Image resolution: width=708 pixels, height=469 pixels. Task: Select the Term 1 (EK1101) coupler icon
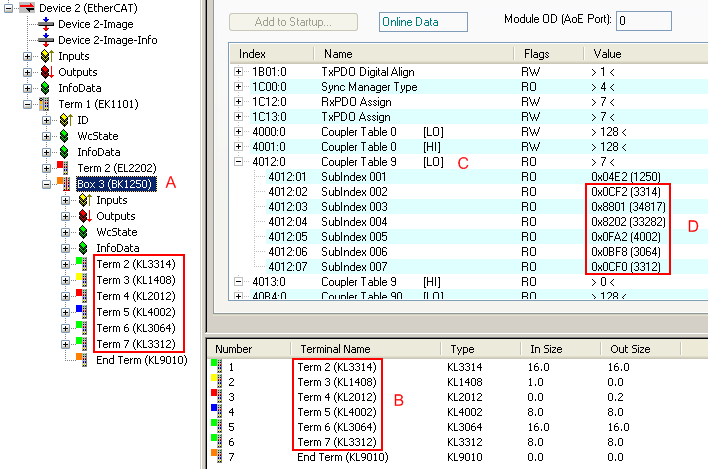tap(44, 104)
